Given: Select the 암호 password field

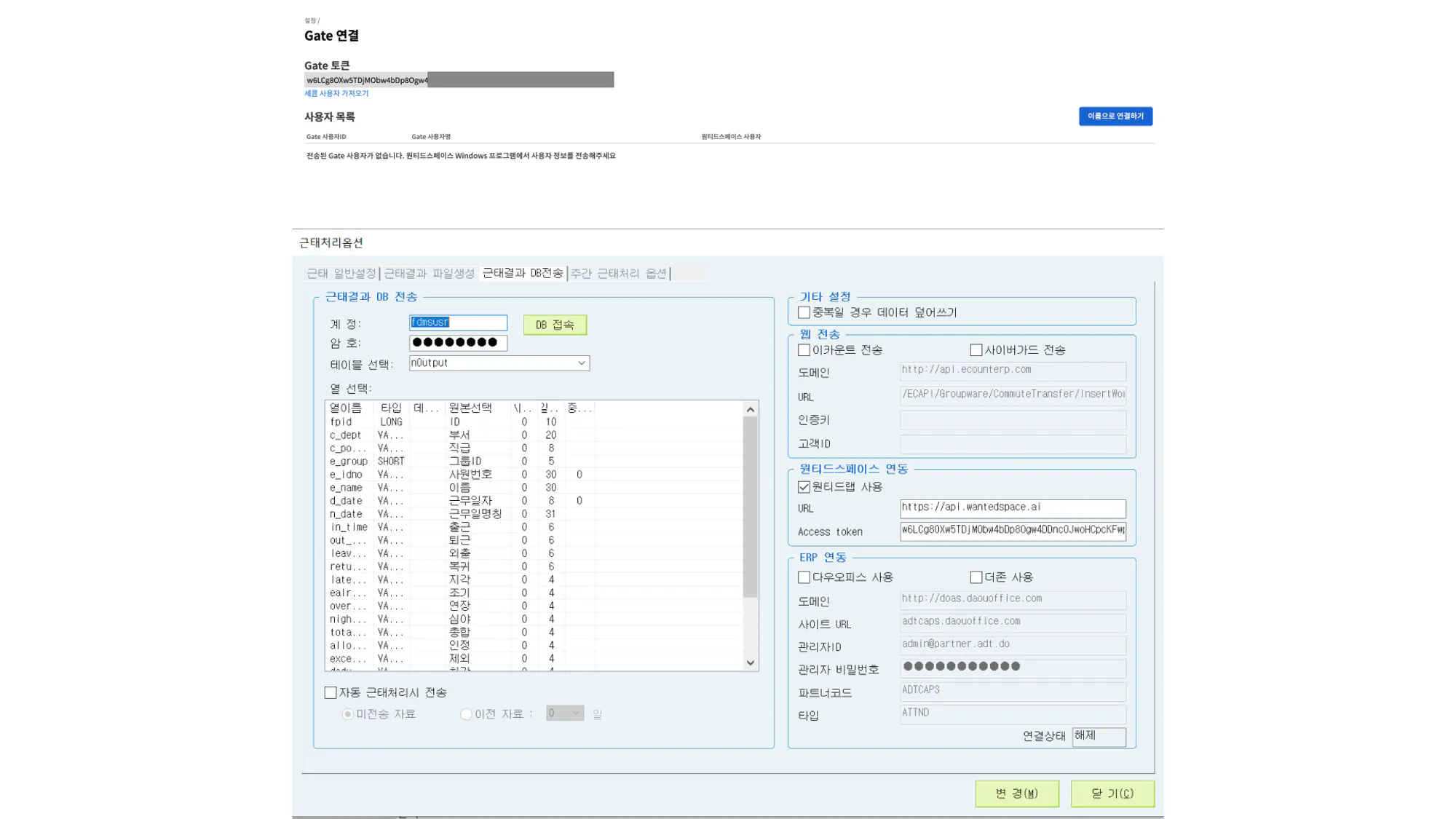Looking at the screenshot, I should [x=458, y=343].
